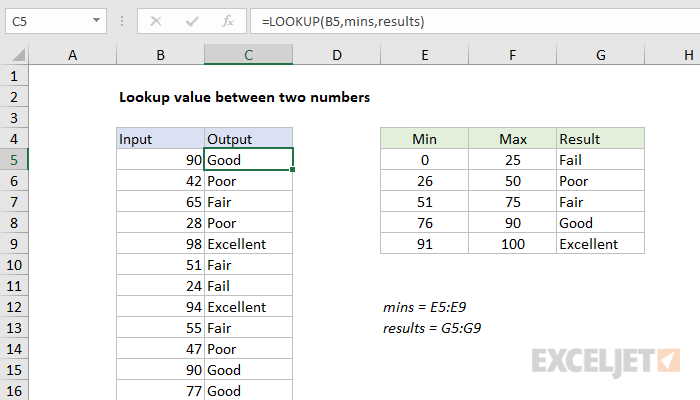
Task: Select row 12 header
Action: (x=14, y=307)
